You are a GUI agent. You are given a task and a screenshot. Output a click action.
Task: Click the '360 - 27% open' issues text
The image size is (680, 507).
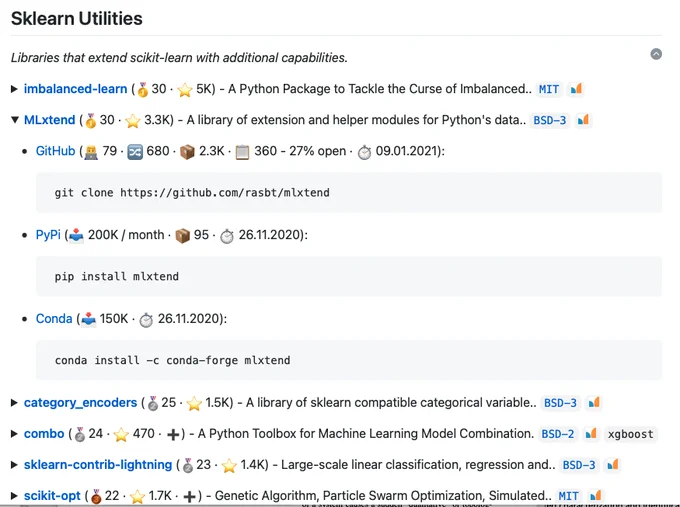pos(300,151)
